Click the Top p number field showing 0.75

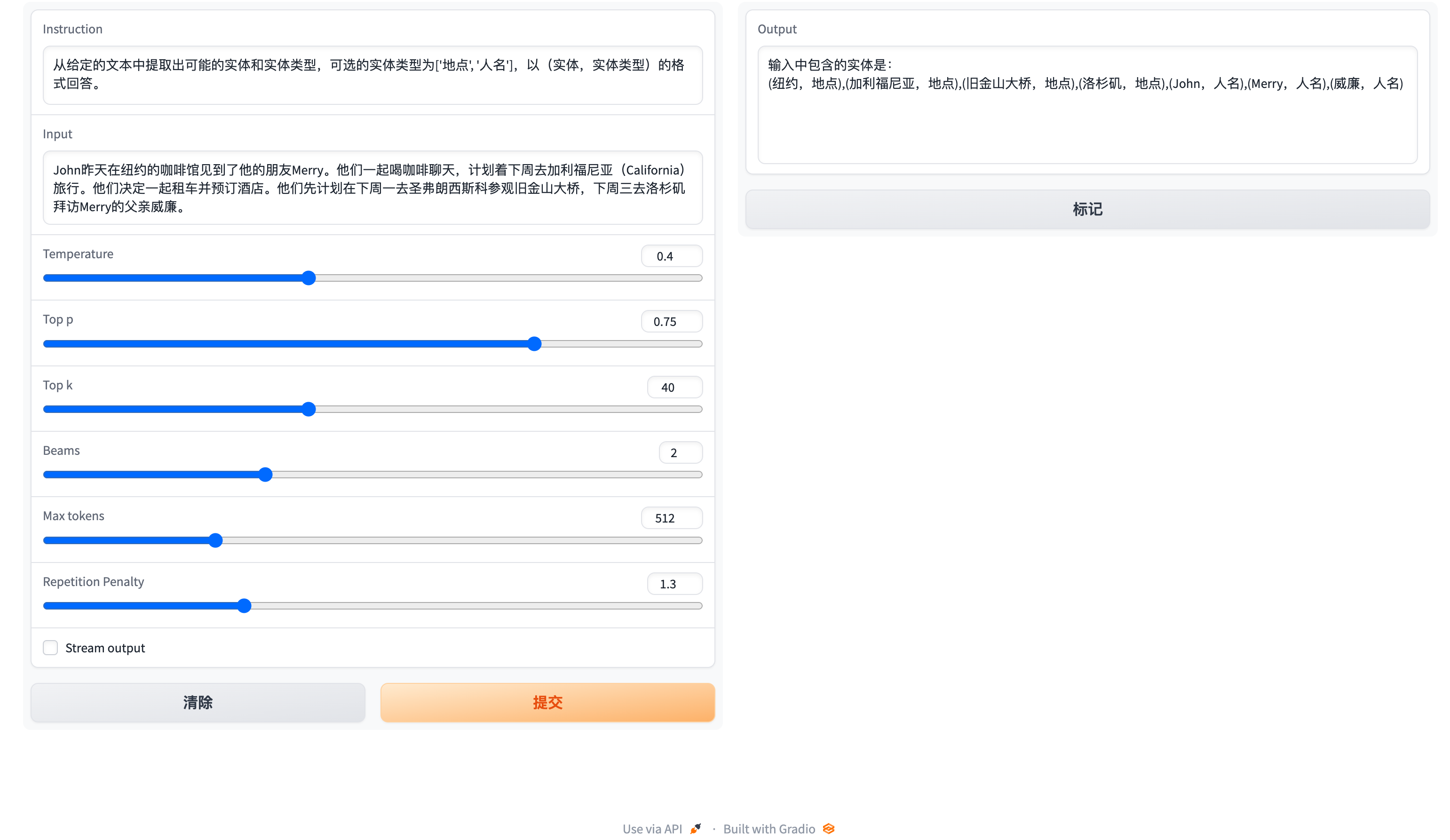pyautogui.click(x=671, y=322)
